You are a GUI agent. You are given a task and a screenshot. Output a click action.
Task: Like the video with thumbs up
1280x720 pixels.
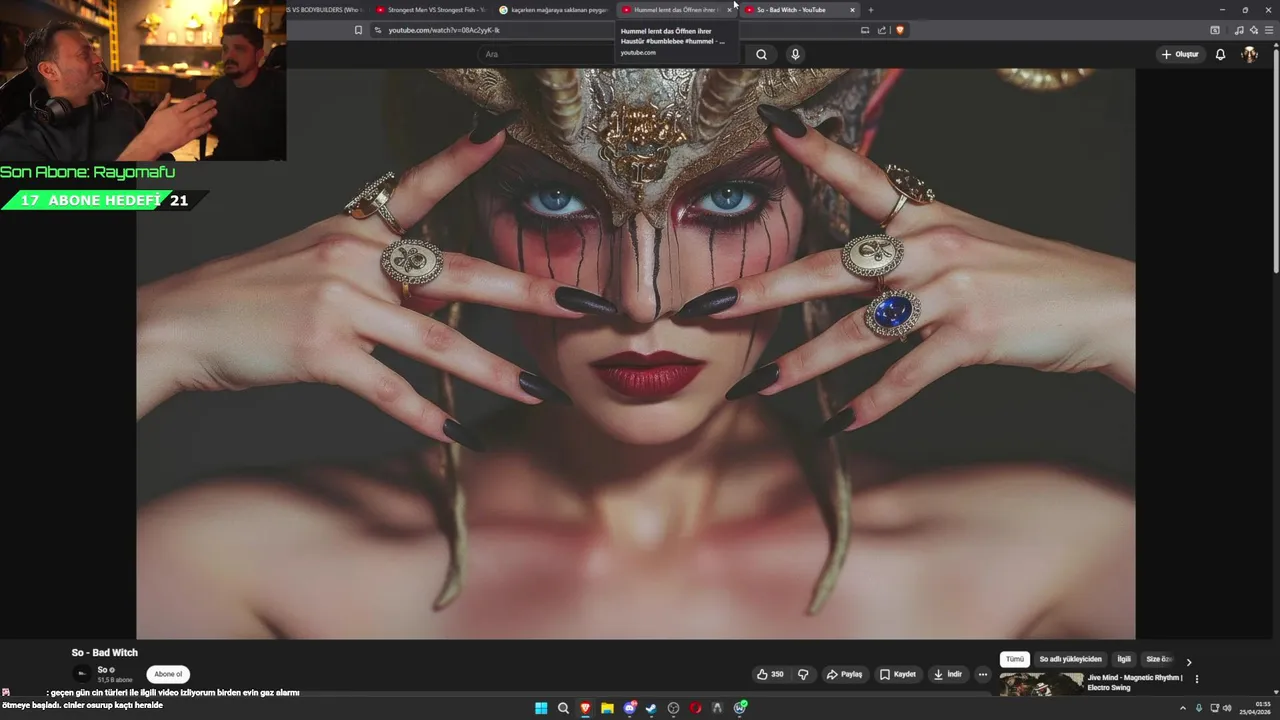click(770, 674)
